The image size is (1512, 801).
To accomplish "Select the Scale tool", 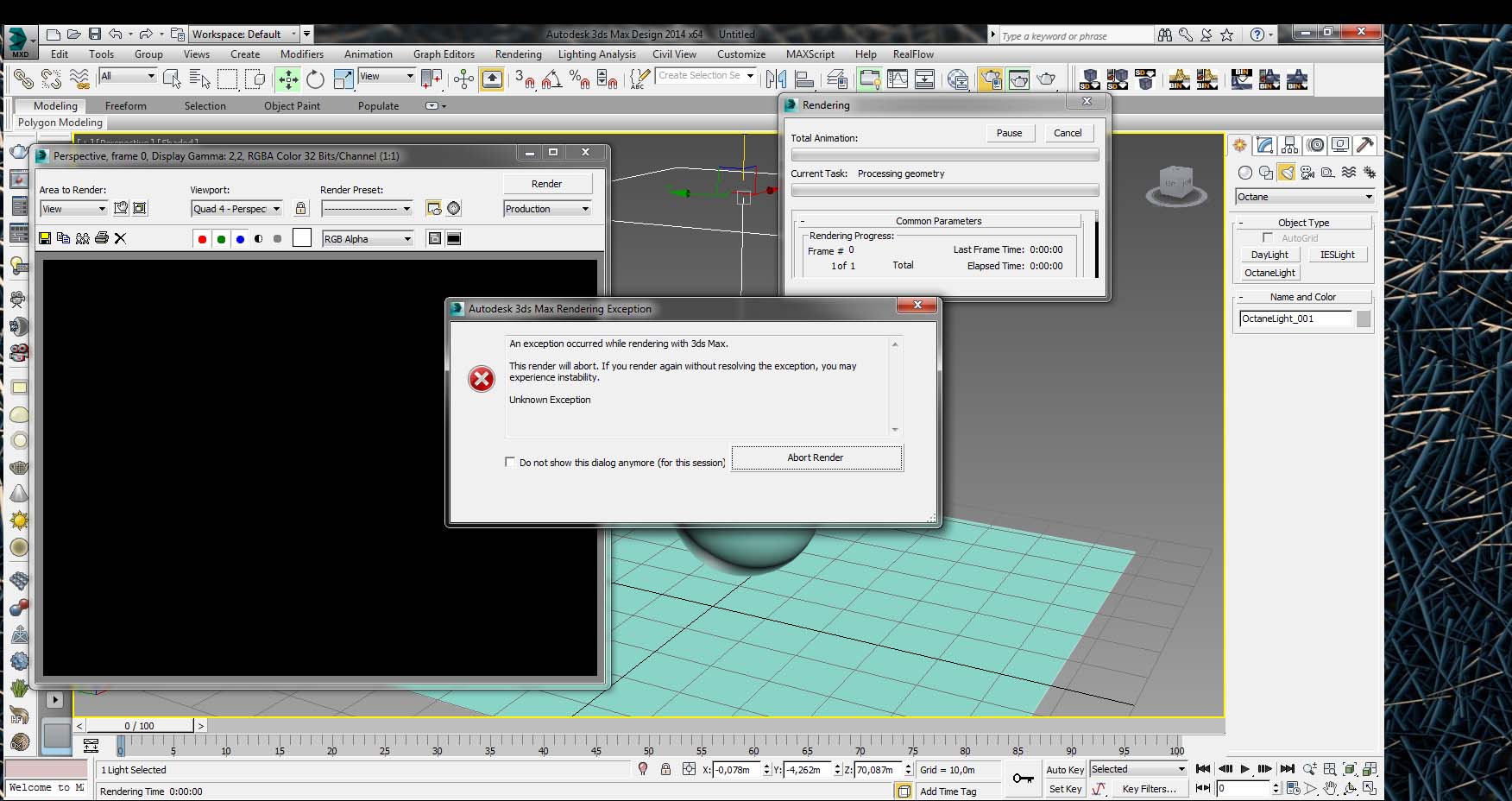I will (x=343, y=79).
